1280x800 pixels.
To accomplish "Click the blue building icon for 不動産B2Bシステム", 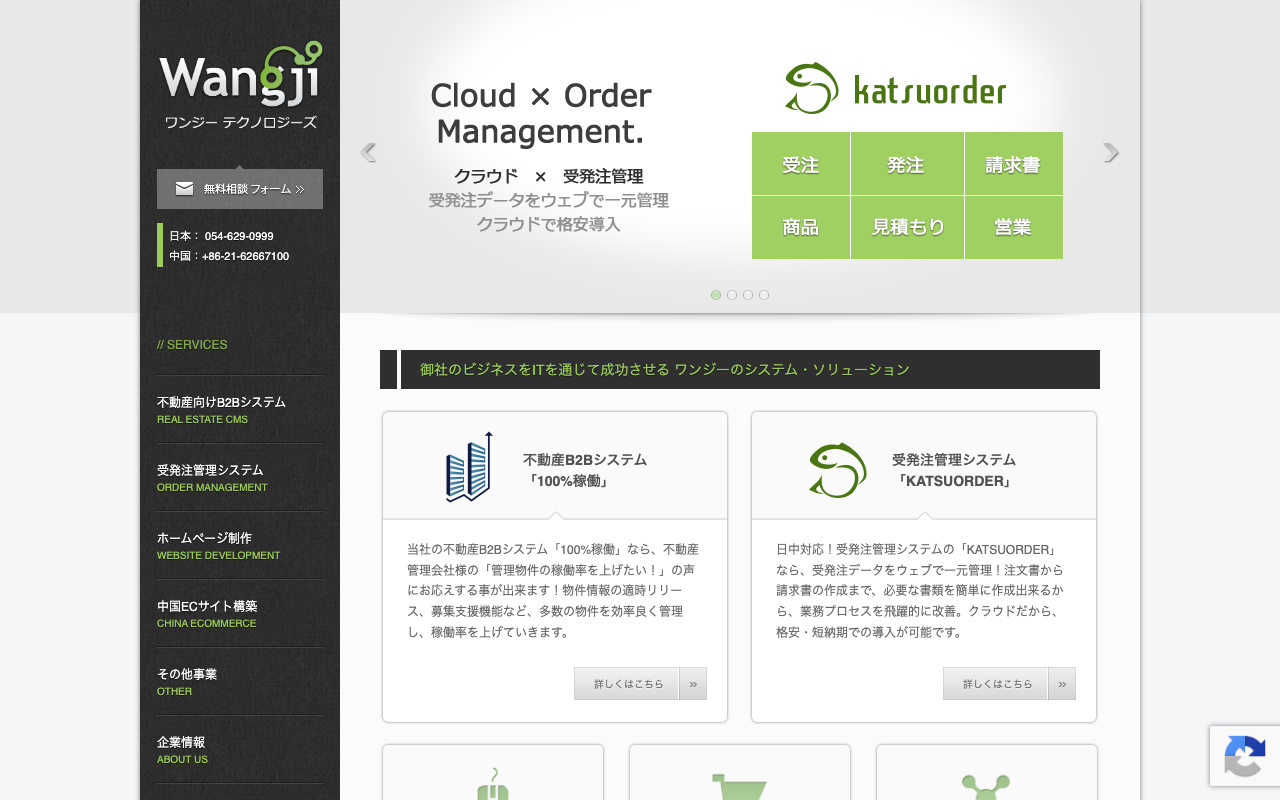I will 469,467.
